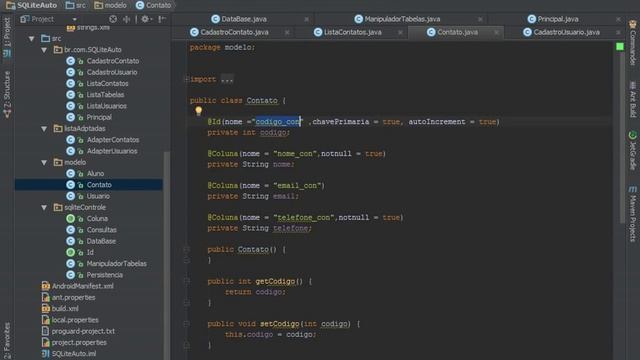Fold the setCodigo() method
The image size is (640, 360).
point(187,324)
